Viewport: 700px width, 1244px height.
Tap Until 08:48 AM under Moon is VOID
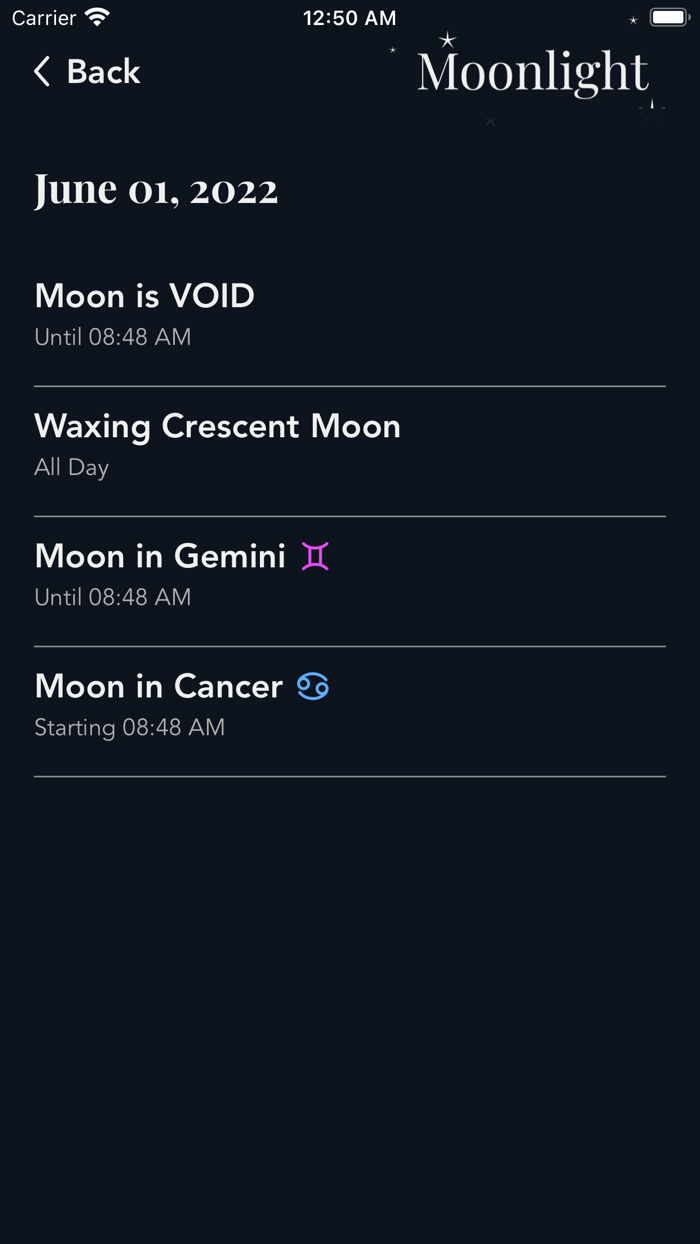[113, 337]
